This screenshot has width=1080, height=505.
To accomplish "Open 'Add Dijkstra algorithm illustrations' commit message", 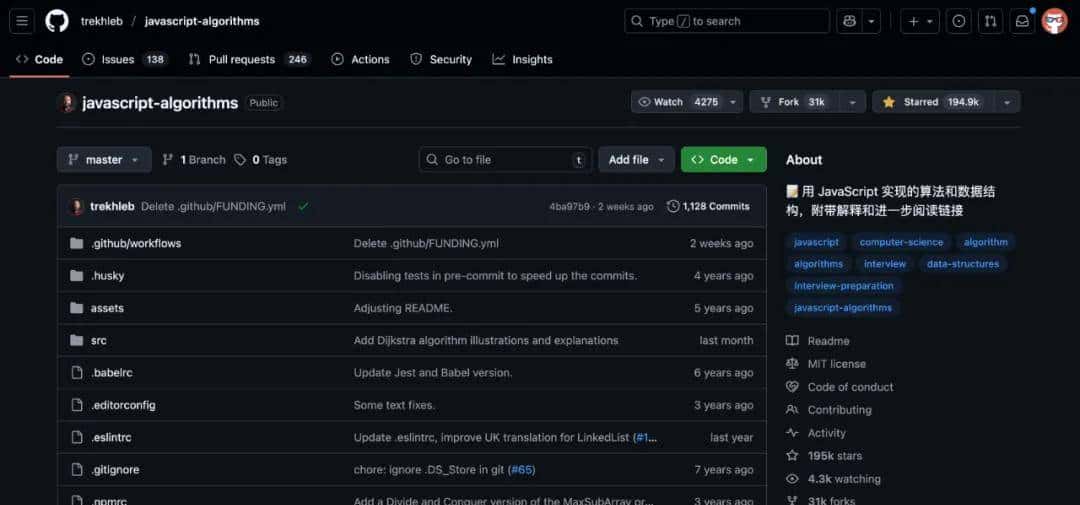I will click(486, 340).
